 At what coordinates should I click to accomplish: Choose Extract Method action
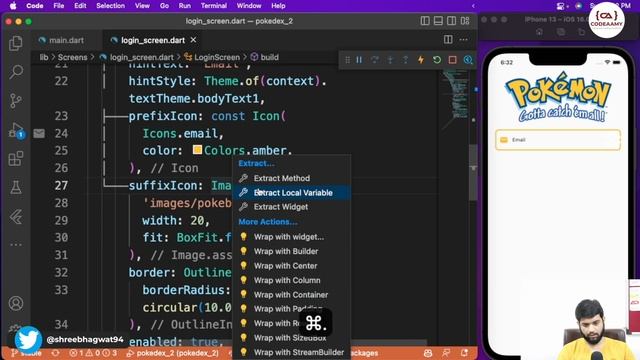tap(291, 178)
